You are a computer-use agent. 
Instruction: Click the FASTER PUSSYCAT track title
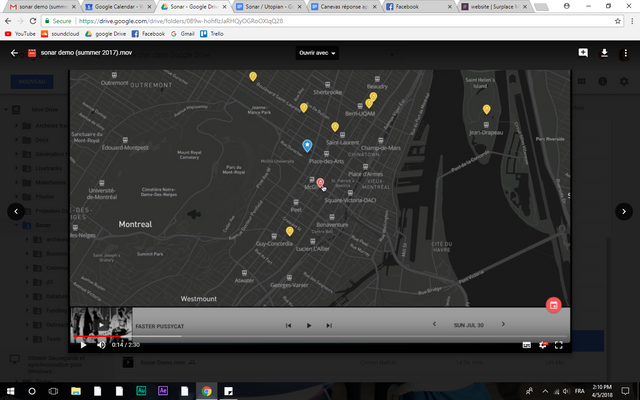point(160,326)
